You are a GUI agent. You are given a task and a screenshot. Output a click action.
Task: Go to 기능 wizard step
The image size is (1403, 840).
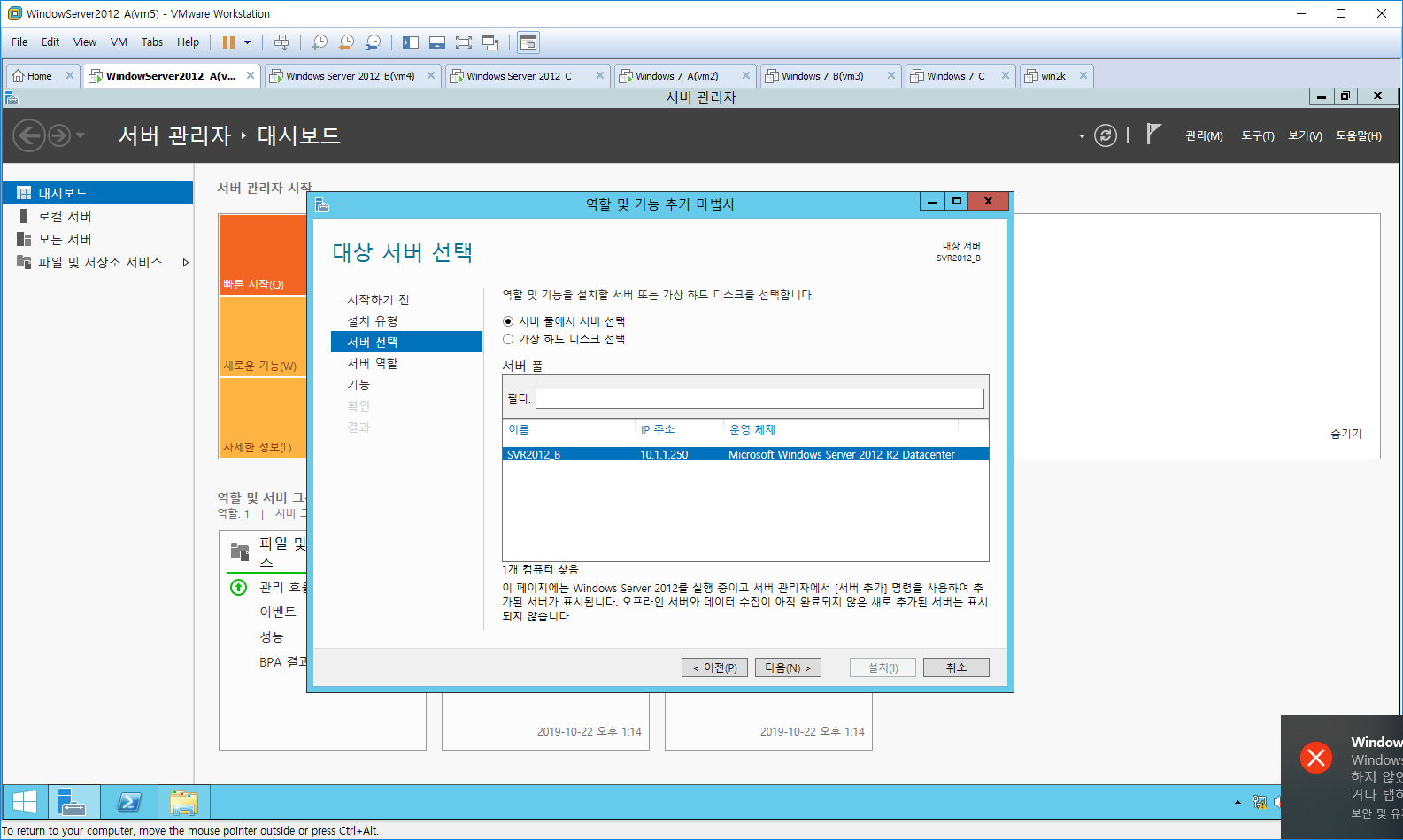click(358, 385)
